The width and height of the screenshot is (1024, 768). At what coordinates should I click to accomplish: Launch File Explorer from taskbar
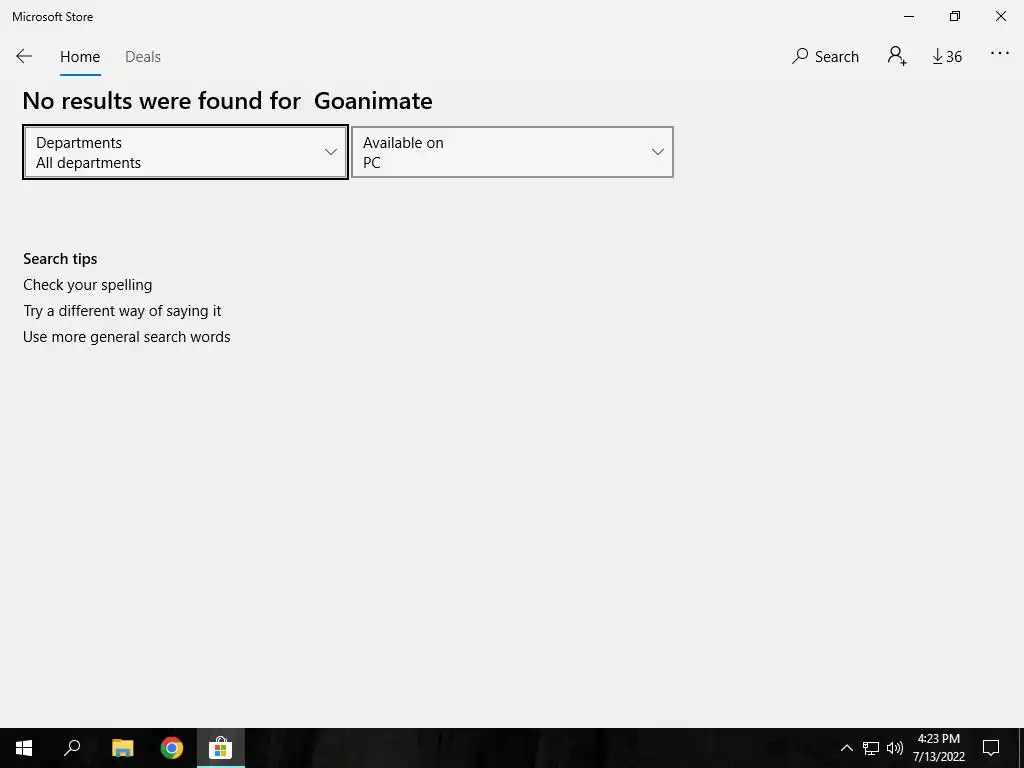[x=122, y=748]
